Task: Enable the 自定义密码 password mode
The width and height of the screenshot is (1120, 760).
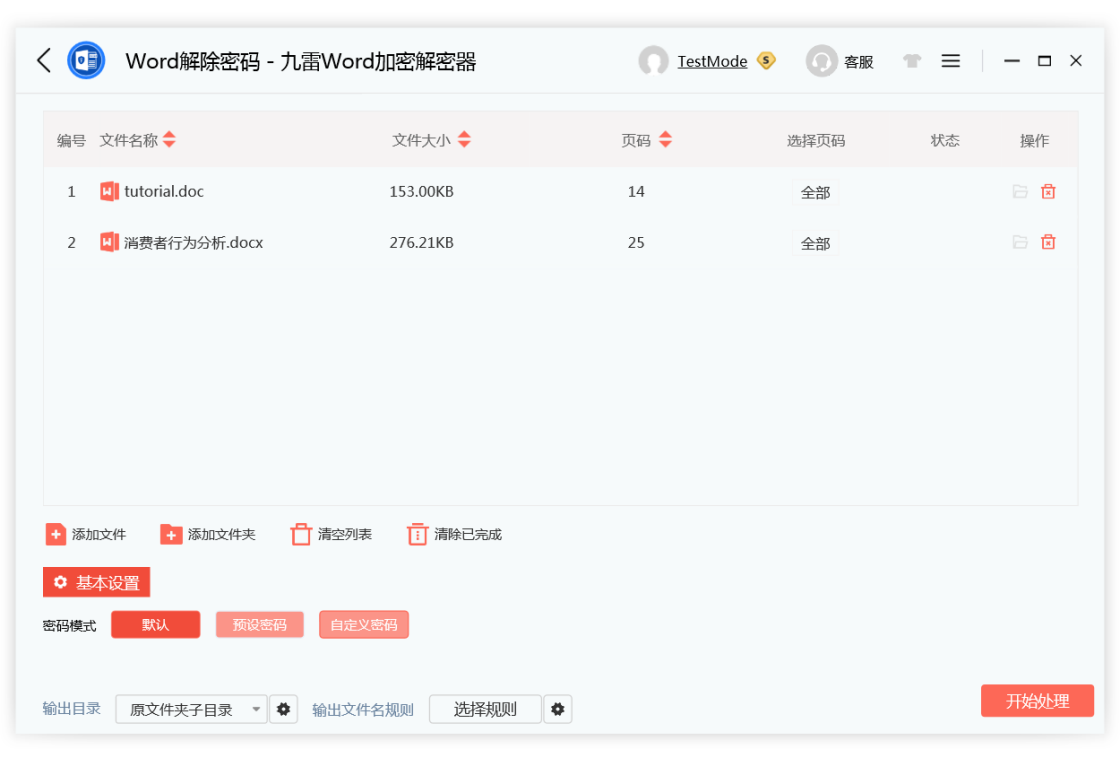Action: pyautogui.click(x=363, y=624)
